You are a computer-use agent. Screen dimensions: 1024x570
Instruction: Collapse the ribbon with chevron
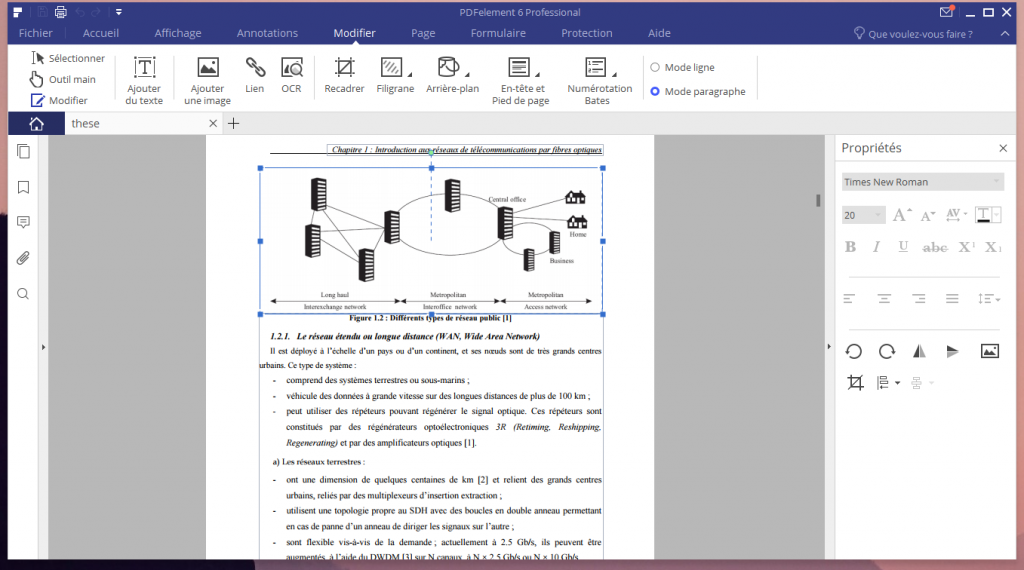1004,33
